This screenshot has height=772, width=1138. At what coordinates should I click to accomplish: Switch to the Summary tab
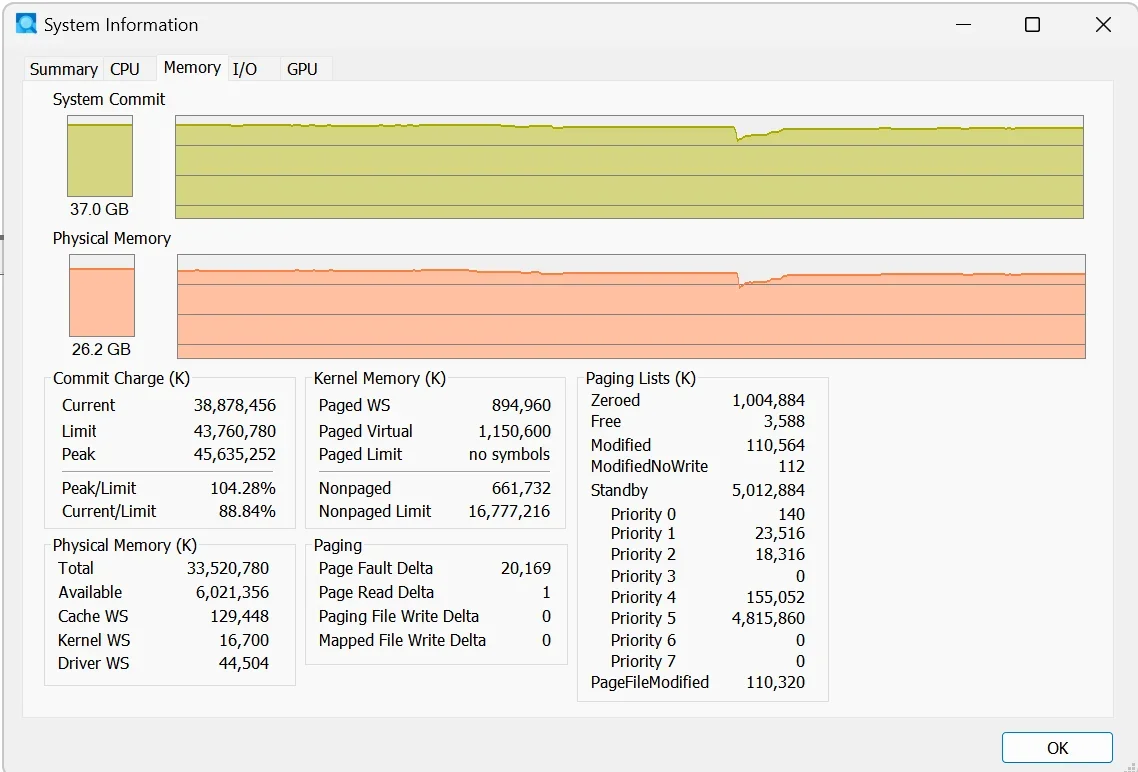tap(63, 69)
